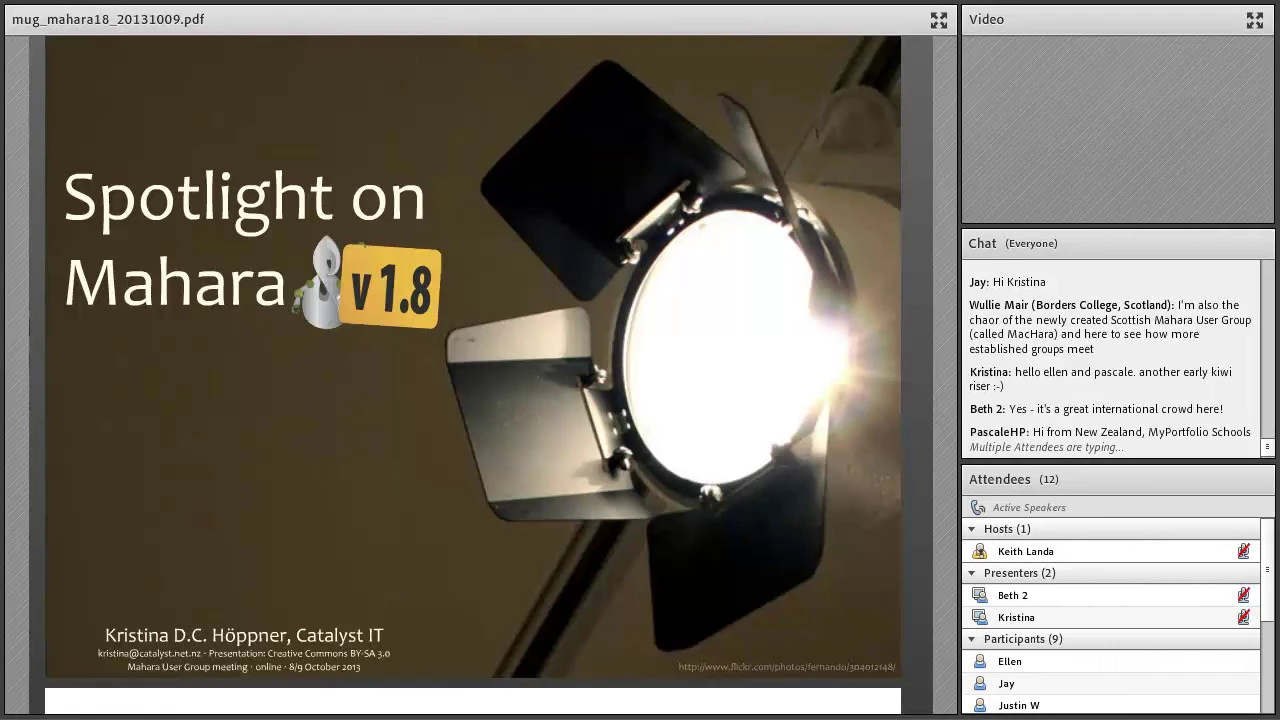
Task: Click 'Multiple Attendees are typing...' status
Action: point(1046,448)
